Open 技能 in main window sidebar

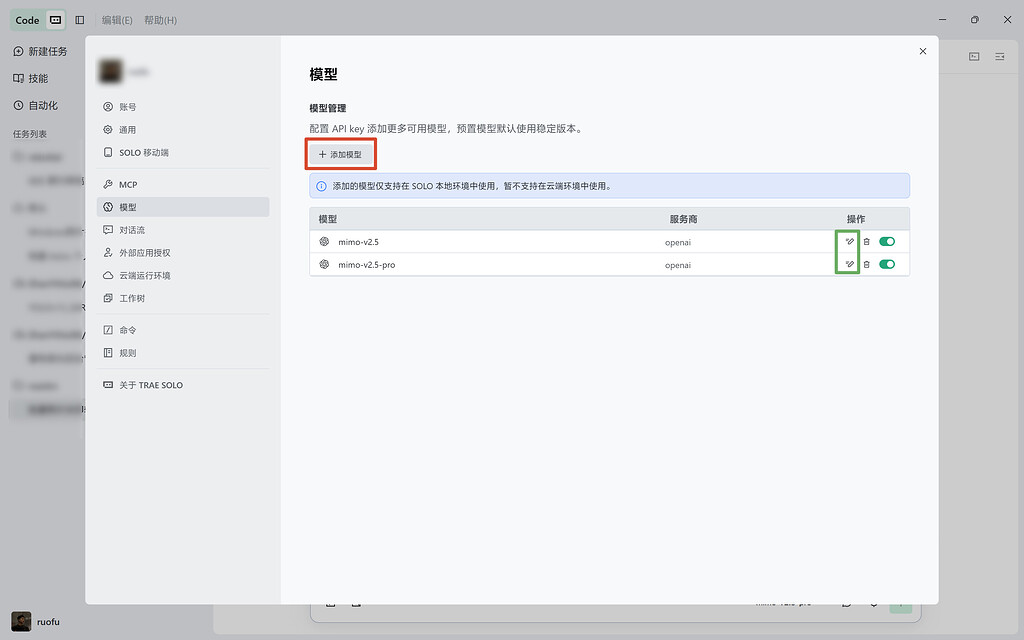pyautogui.click(x=31, y=78)
